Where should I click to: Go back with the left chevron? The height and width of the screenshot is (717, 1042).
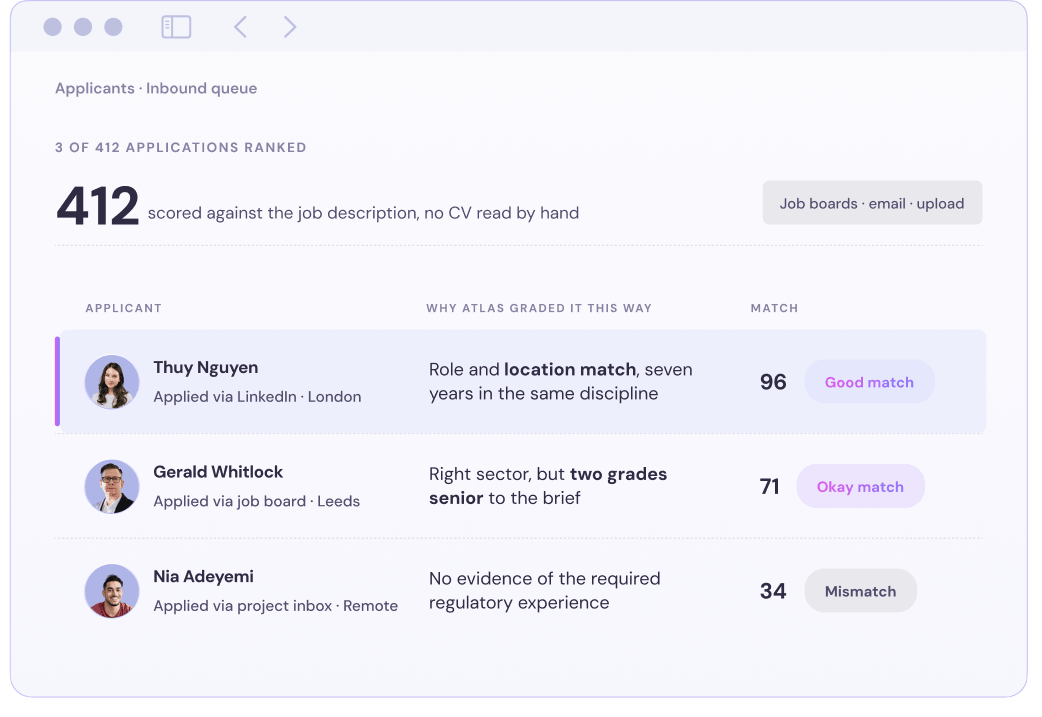click(241, 27)
